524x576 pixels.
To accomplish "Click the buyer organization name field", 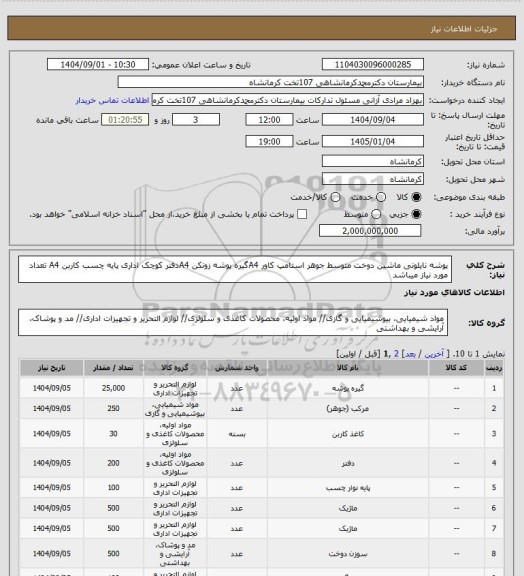I will 270,82.
